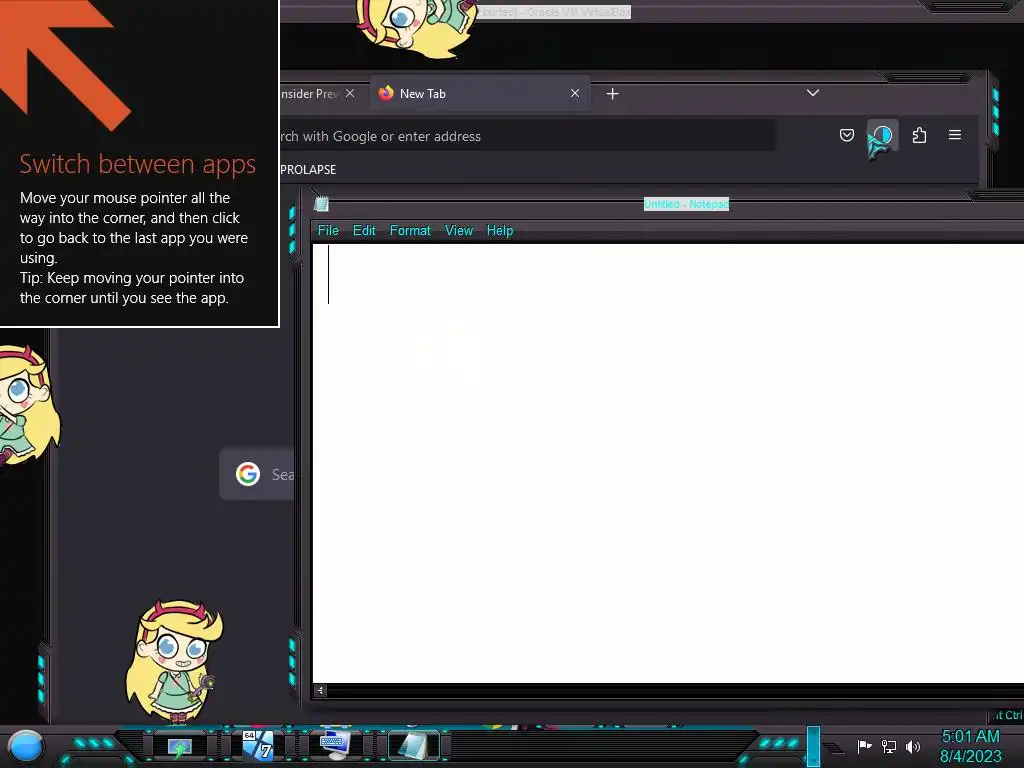The height and width of the screenshot is (768, 1024).
Task: Expand the Firefox list all tabs chevron
Action: coord(812,93)
